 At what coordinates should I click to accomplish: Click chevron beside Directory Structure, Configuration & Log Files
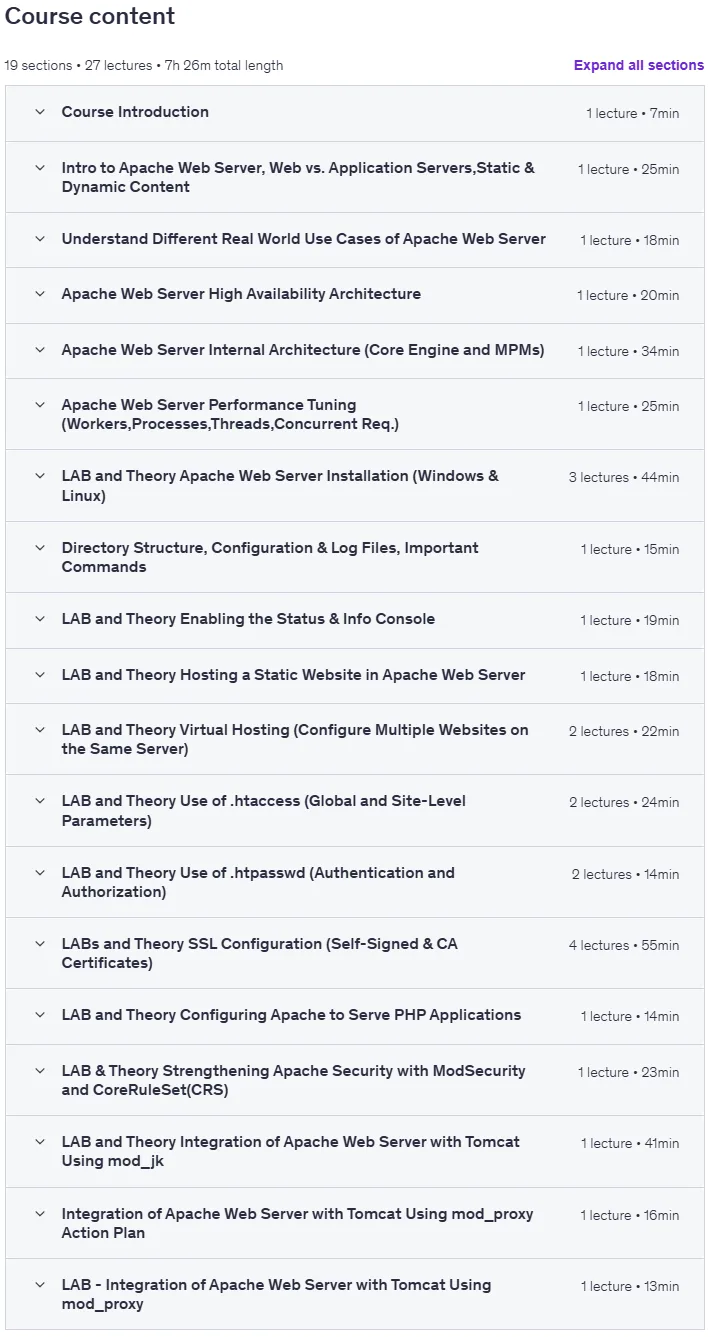(x=40, y=548)
